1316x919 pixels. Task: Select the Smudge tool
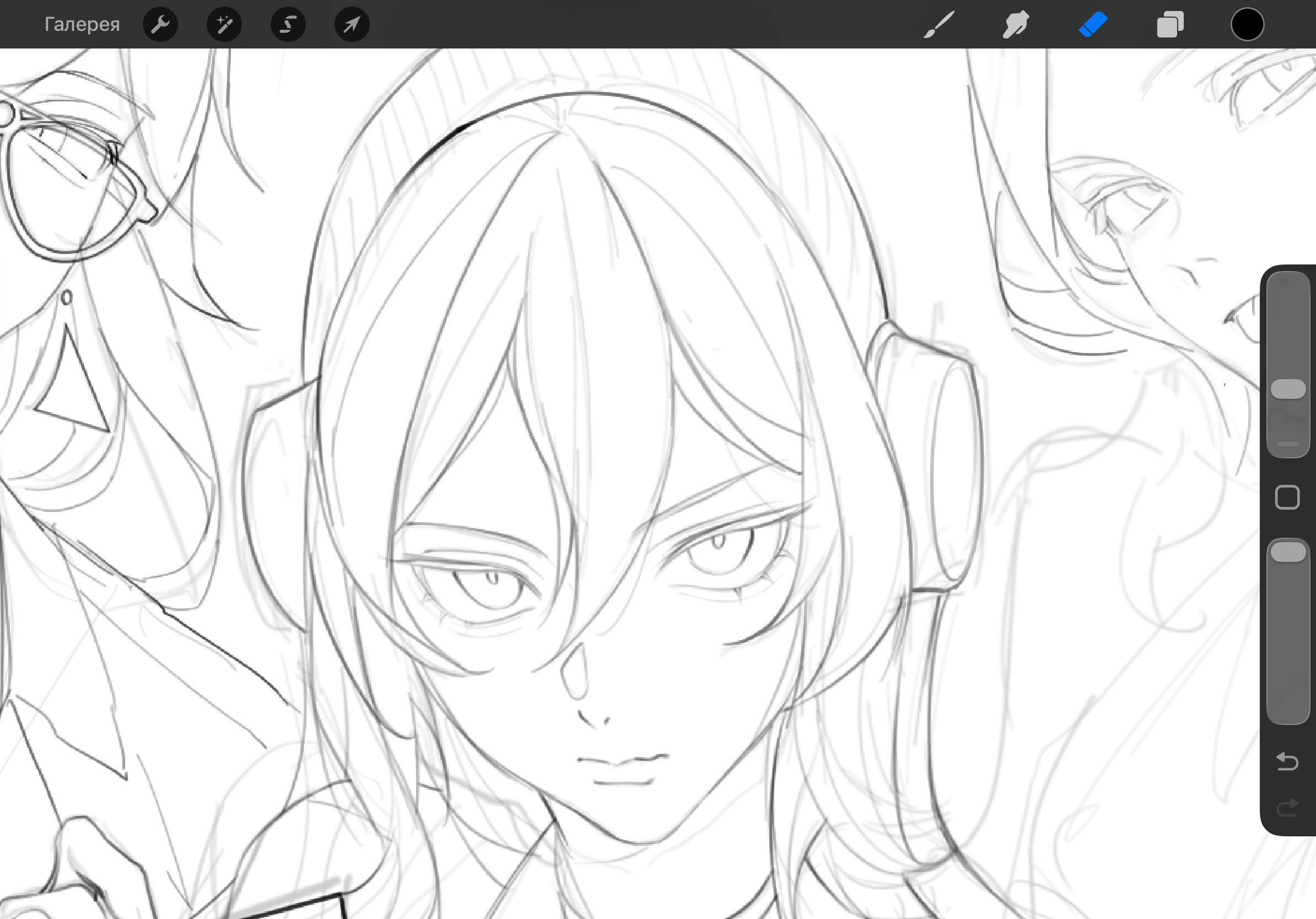coord(1016,25)
